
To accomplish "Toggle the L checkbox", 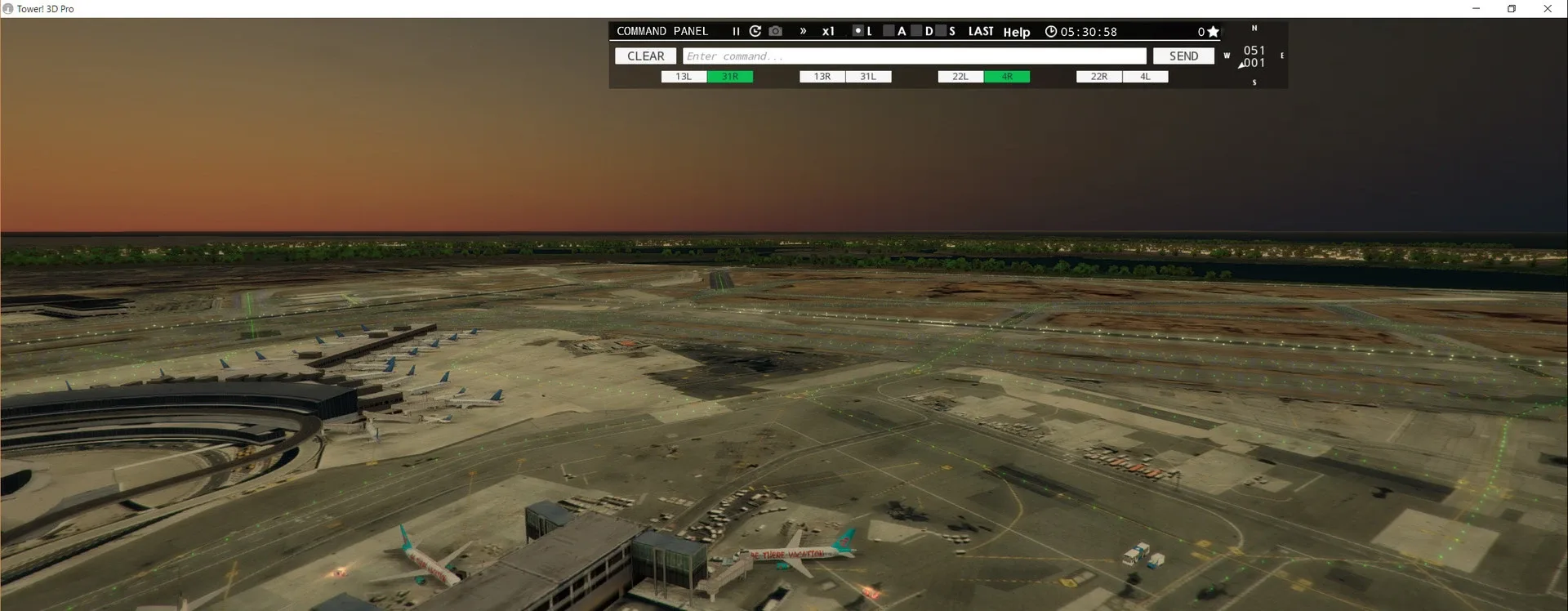I will pos(857,31).
